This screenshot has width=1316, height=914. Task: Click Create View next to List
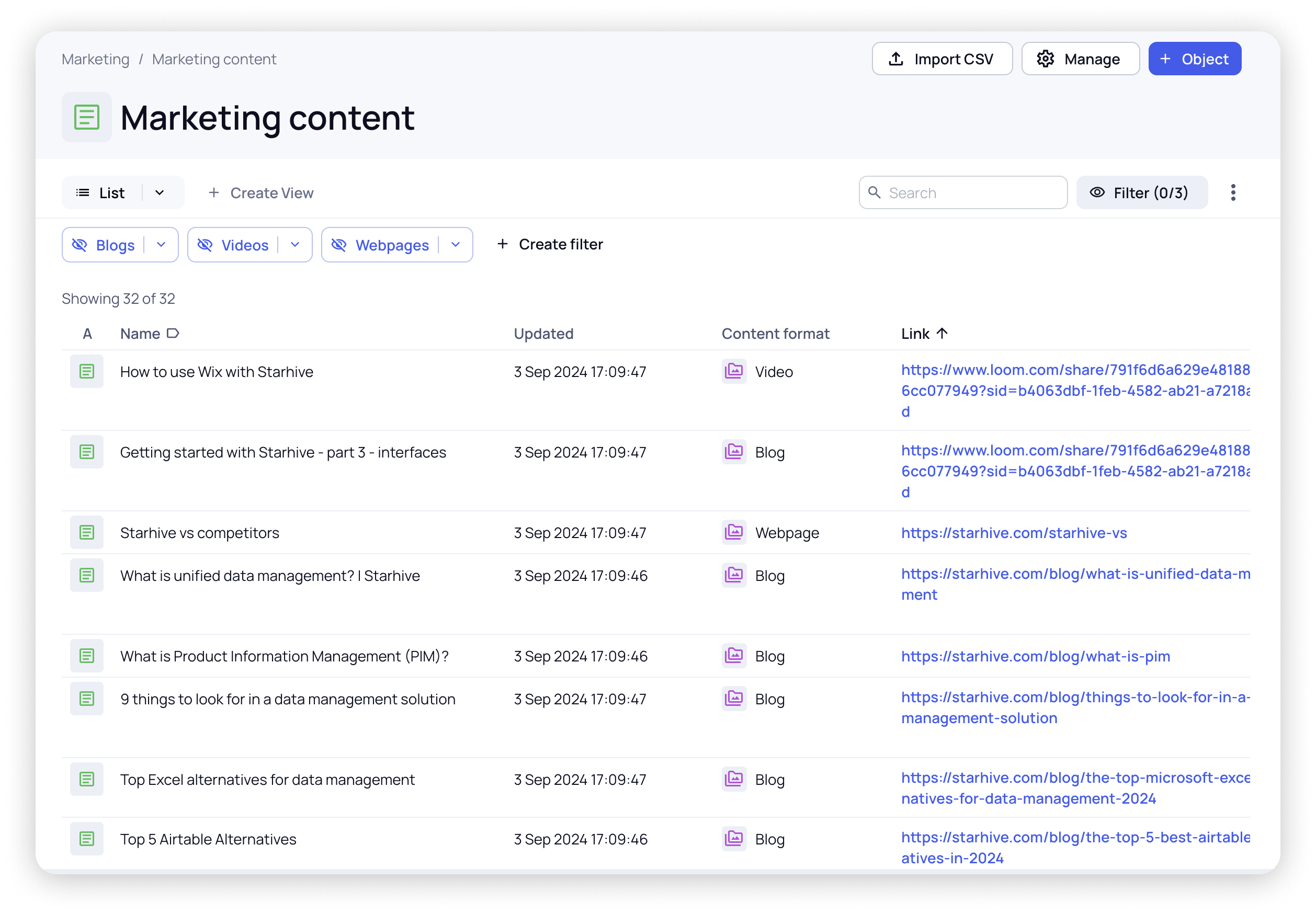click(x=260, y=193)
